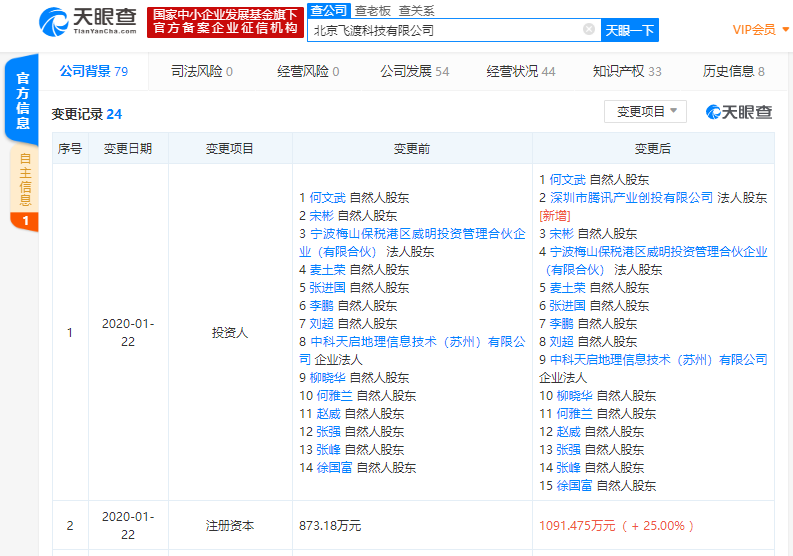Viewport: 793px width, 556px height.
Task: Expand the 变更项目 filter dropdown
Action: (x=646, y=112)
